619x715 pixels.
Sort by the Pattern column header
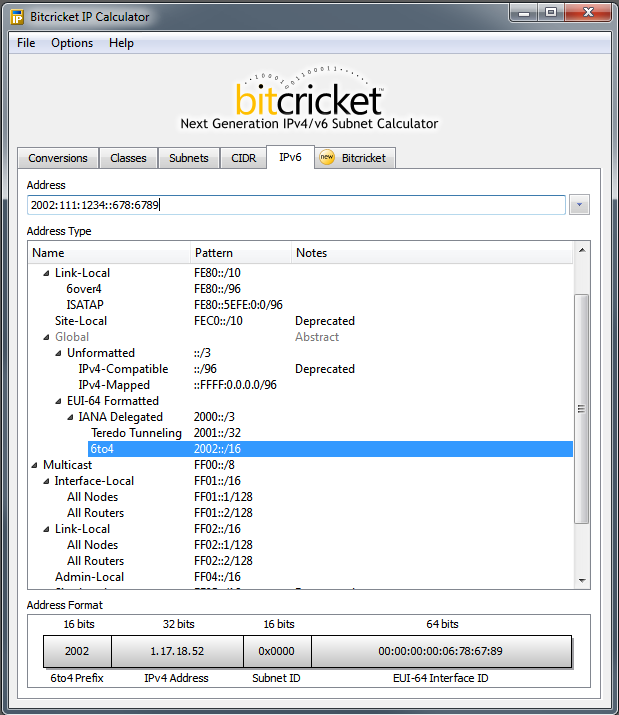(x=241, y=253)
